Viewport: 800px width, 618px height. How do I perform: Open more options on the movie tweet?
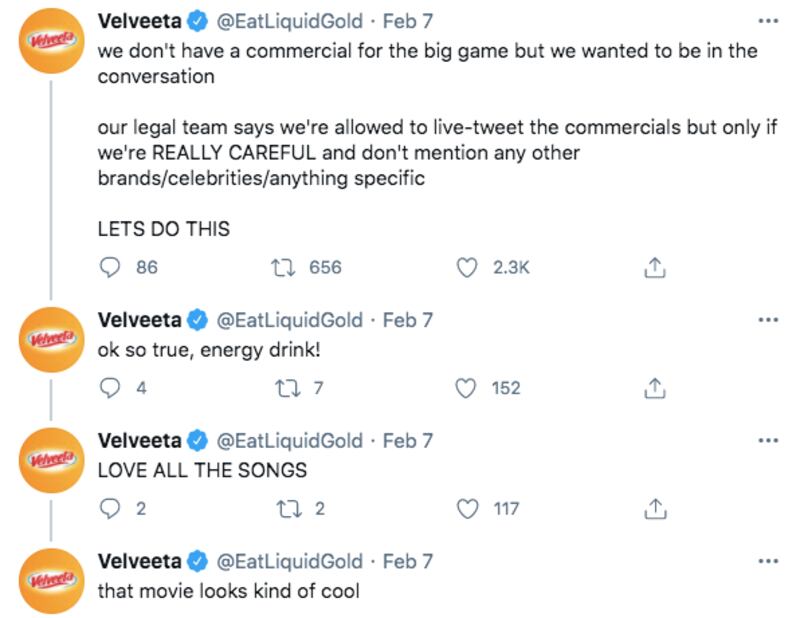tap(767, 561)
